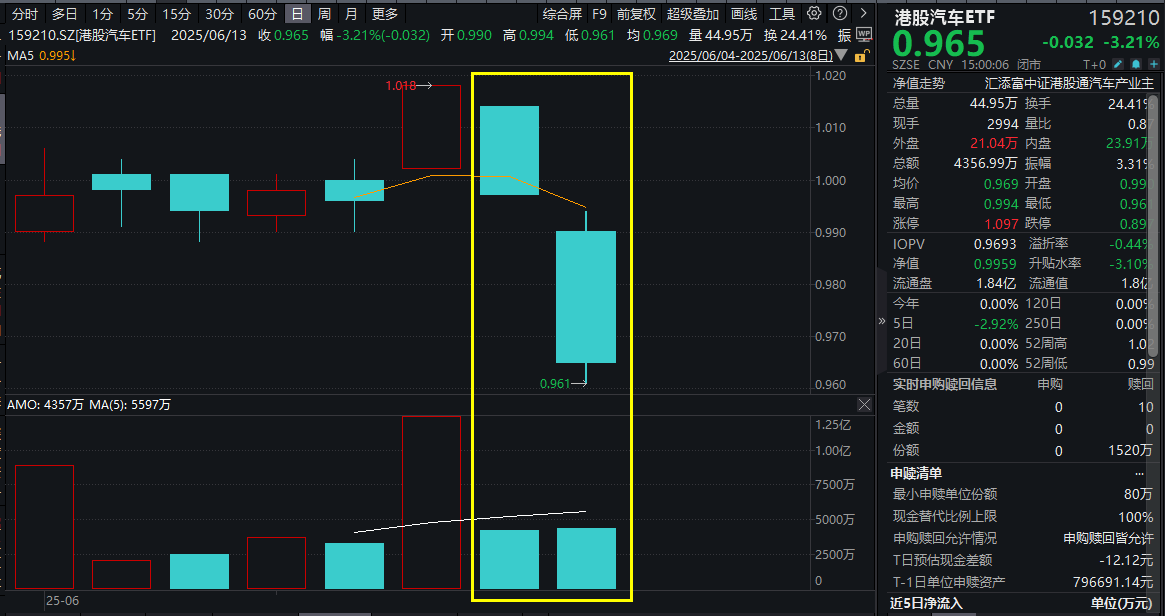Click the WP badge icon next to 振

tap(864, 34)
